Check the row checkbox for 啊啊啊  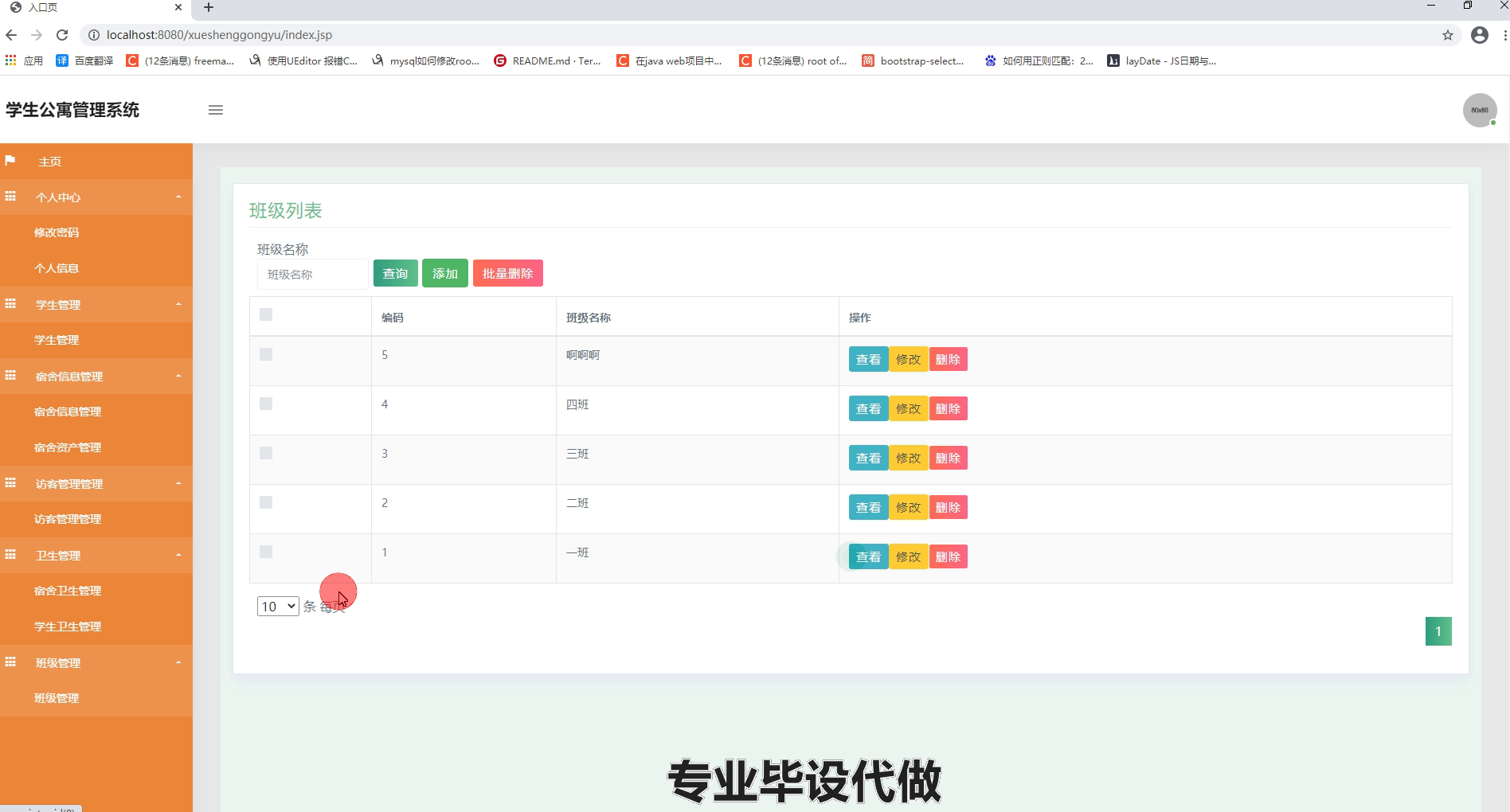coord(266,354)
